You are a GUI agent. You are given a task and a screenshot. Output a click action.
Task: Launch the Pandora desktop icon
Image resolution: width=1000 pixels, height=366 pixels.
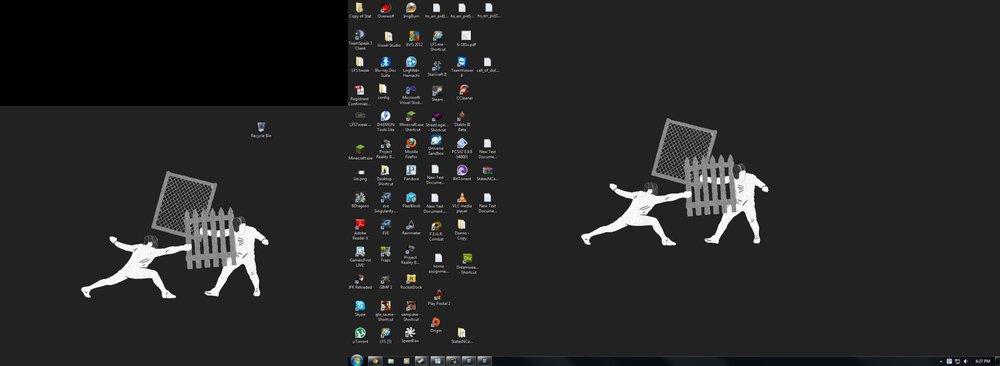[411, 173]
